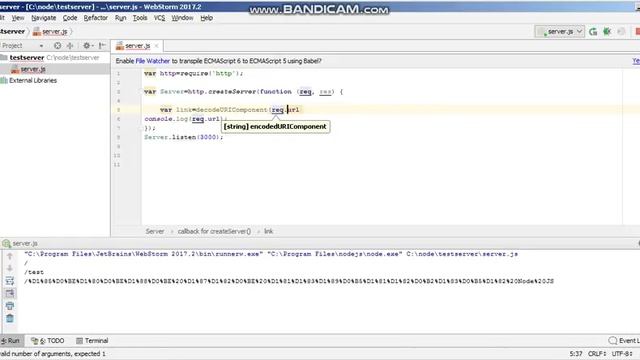The height and width of the screenshot is (360, 640).
Task: Click the fold marker on line 7
Action: pos(140,128)
